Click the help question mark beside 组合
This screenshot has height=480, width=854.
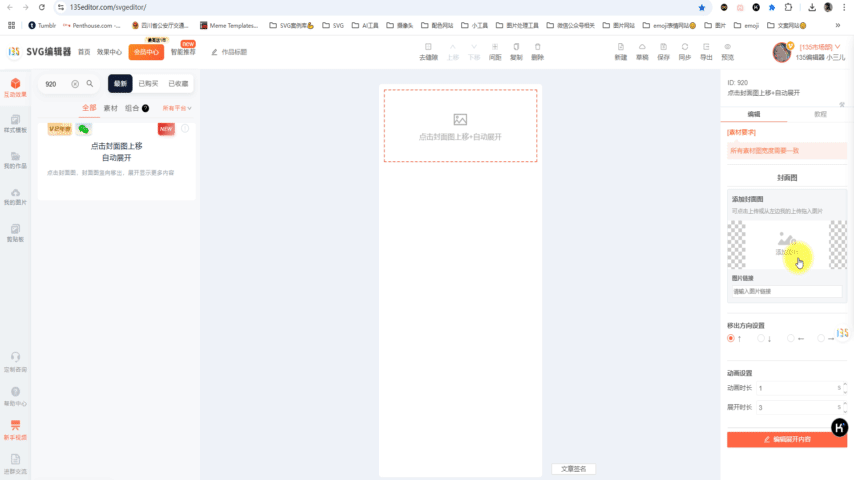click(x=145, y=108)
